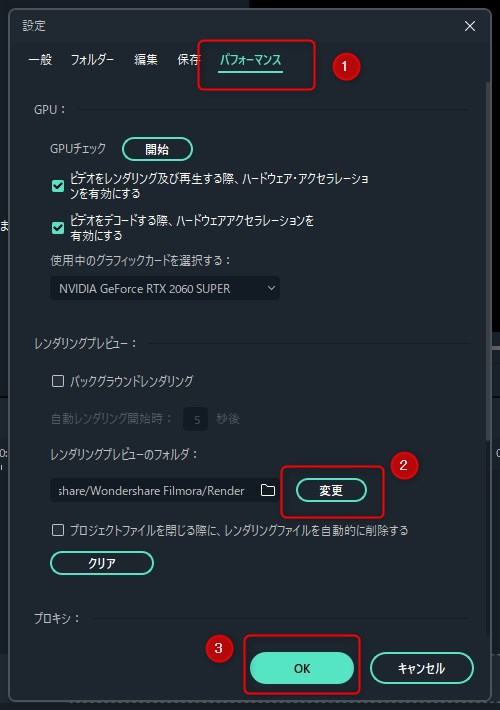
Task: Open folder icon beside Render path
Action: click(268, 490)
